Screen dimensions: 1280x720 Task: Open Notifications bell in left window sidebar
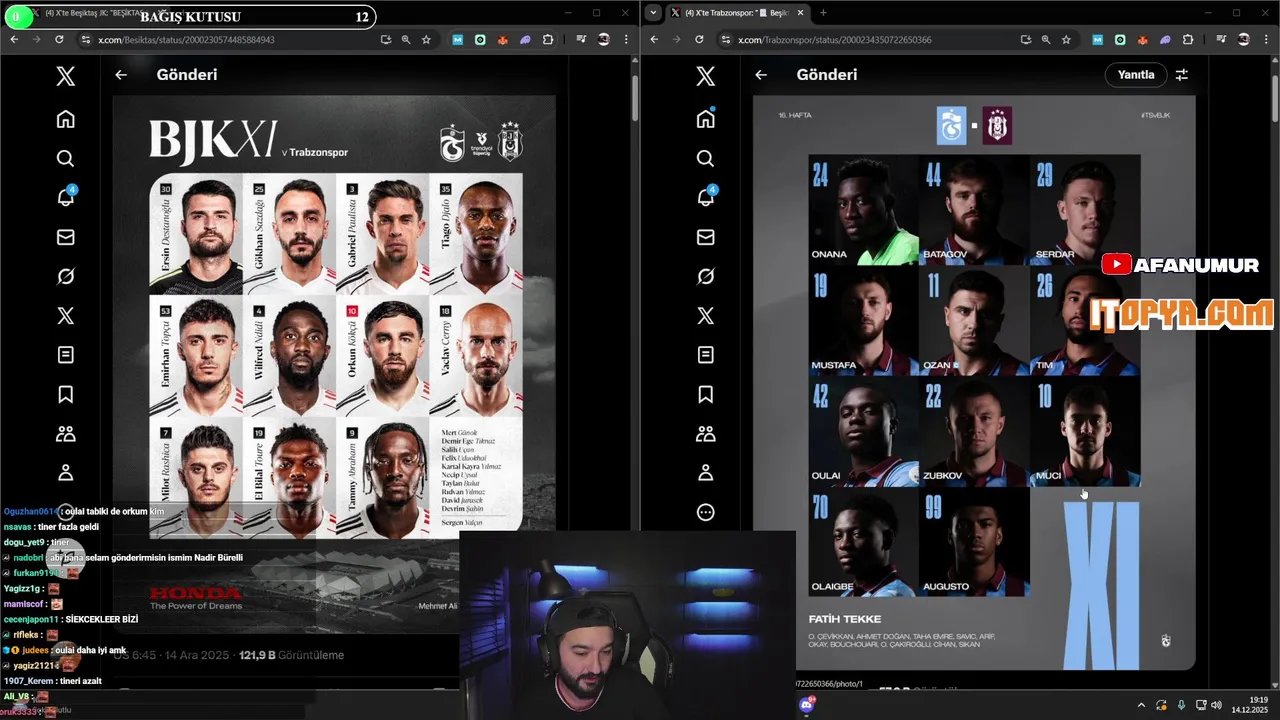tap(65, 197)
